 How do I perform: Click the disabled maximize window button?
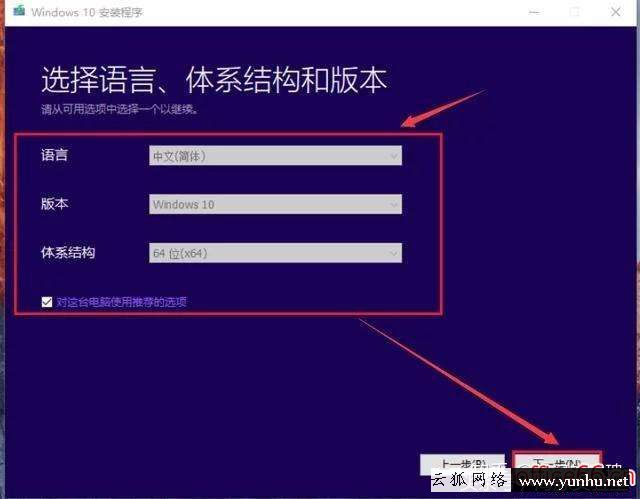574,12
